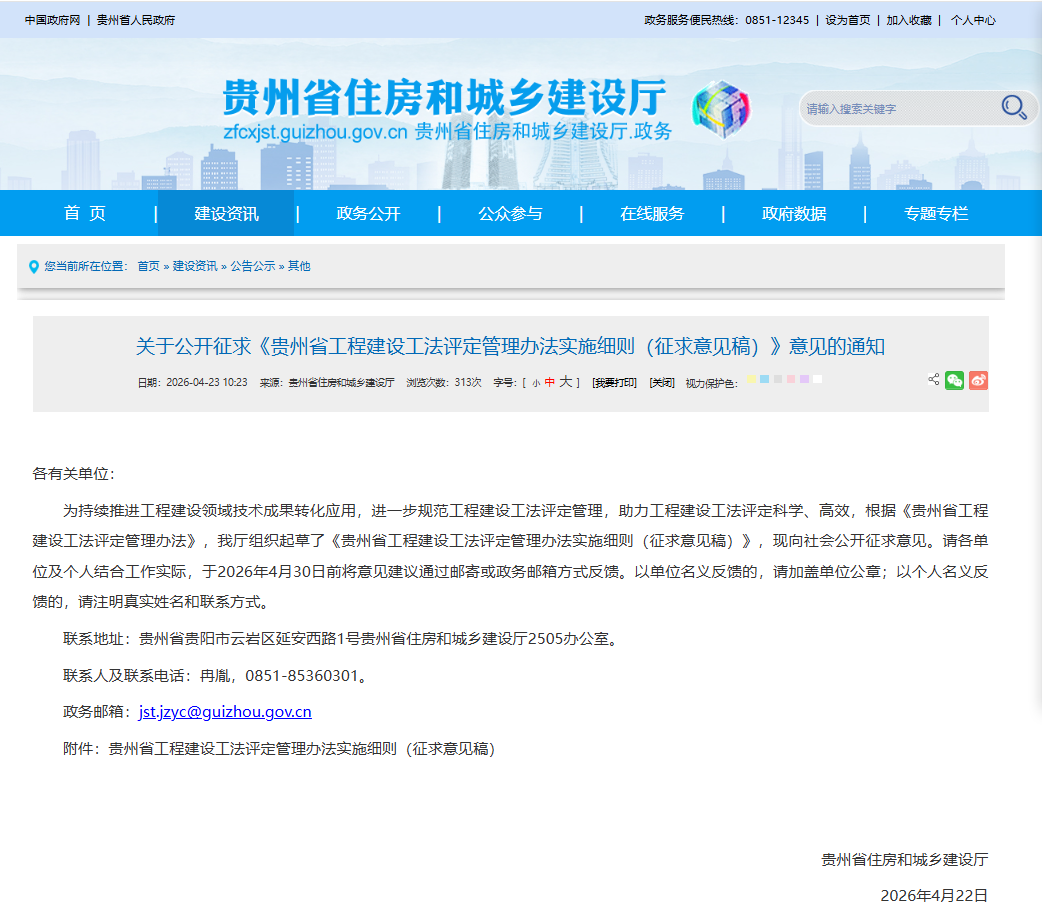Click the location pin icon in breadcrumb

pos(34,267)
